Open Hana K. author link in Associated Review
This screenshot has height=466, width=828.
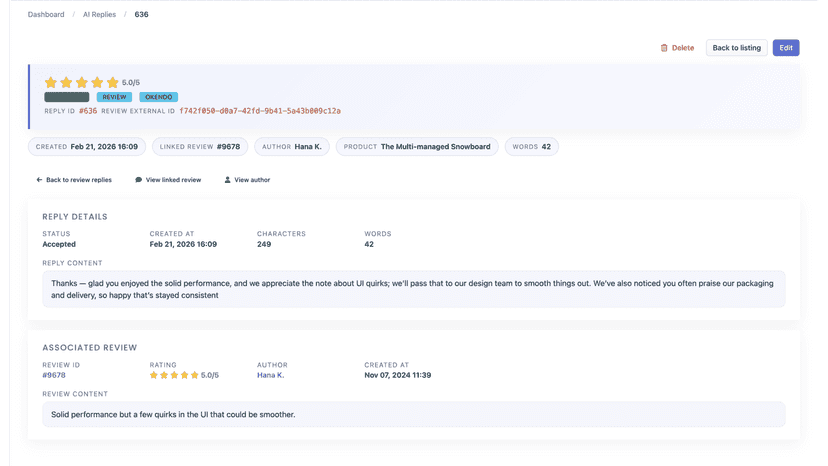[x=270, y=376]
